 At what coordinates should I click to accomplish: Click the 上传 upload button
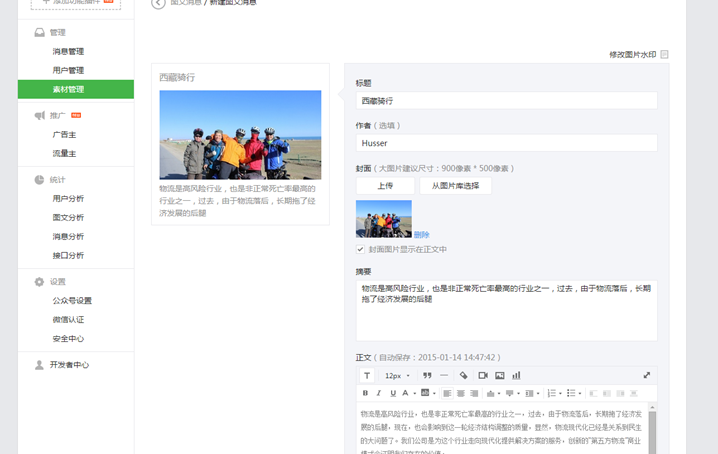point(385,186)
